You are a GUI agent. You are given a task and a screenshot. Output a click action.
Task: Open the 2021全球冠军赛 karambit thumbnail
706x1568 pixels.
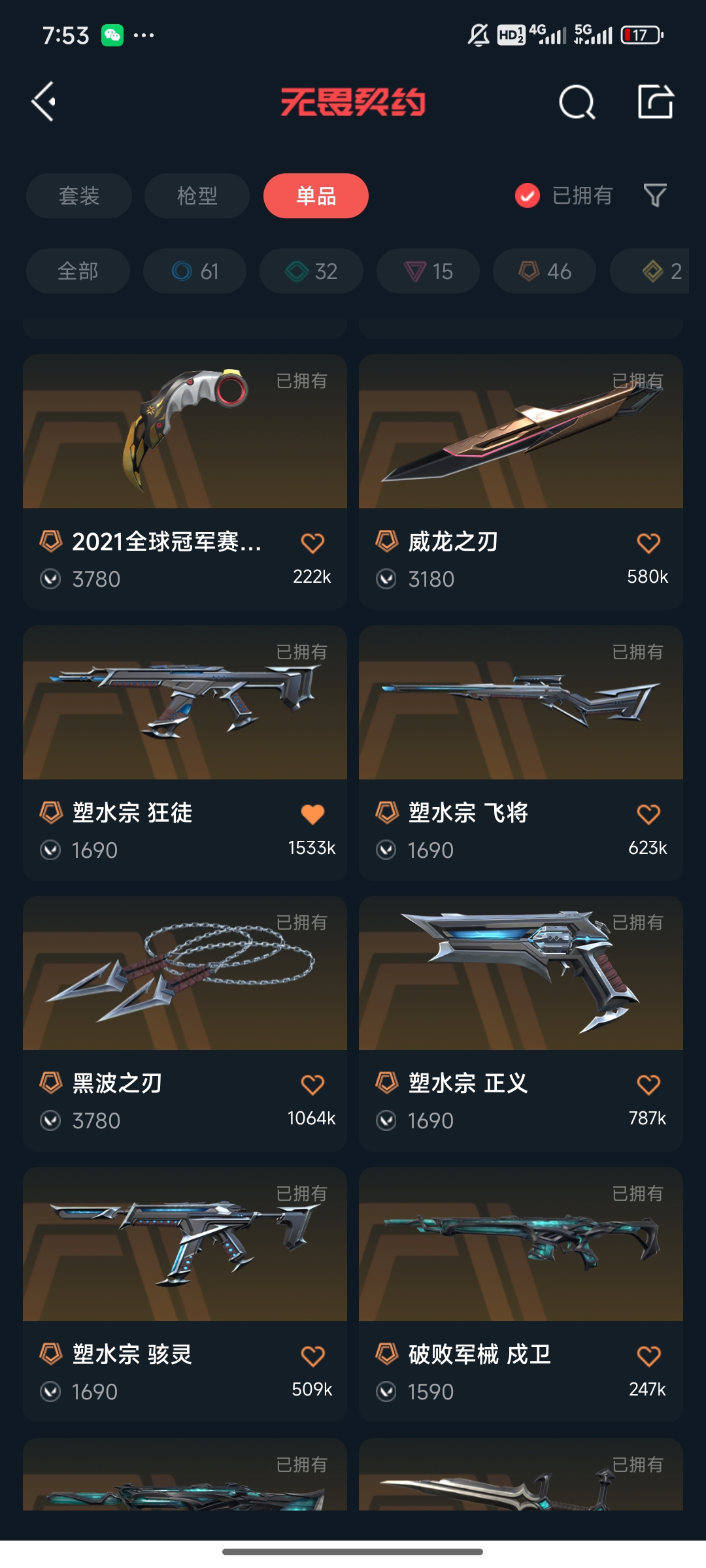pyautogui.click(x=185, y=431)
